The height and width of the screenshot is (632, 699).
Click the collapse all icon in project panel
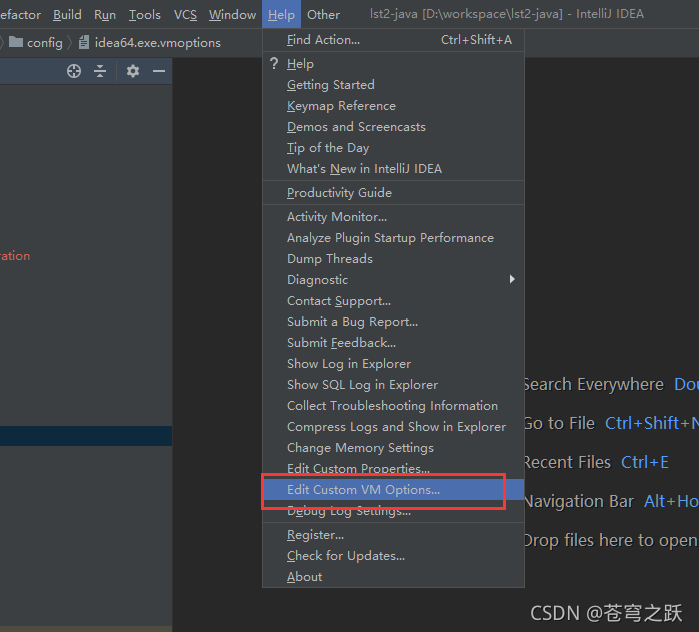coord(100,71)
